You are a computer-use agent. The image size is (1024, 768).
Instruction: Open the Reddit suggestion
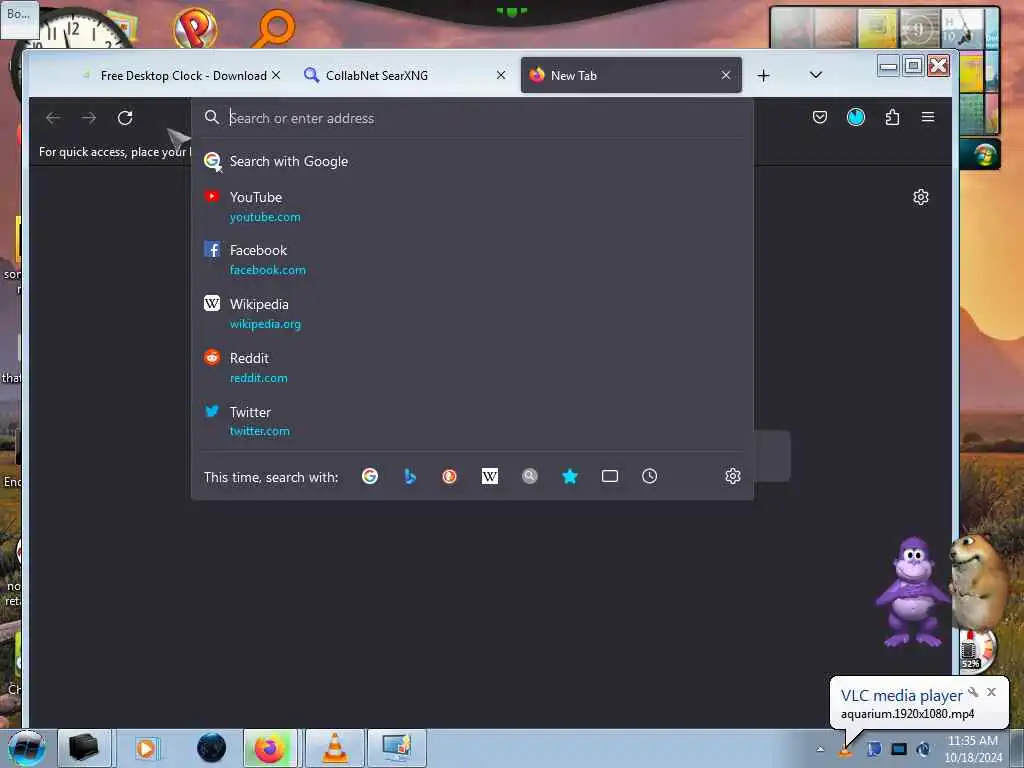(472, 367)
